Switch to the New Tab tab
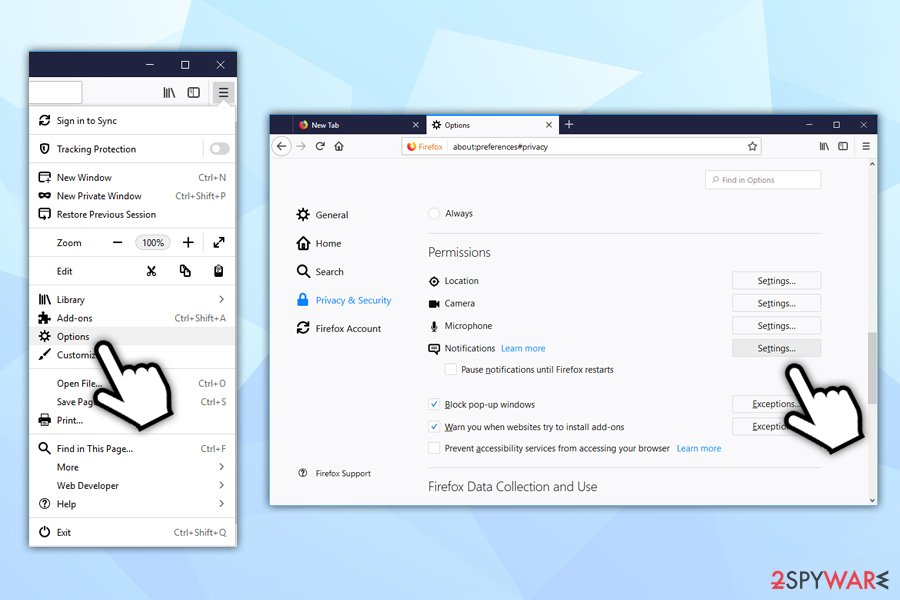This screenshot has width=900, height=600. [x=359, y=125]
